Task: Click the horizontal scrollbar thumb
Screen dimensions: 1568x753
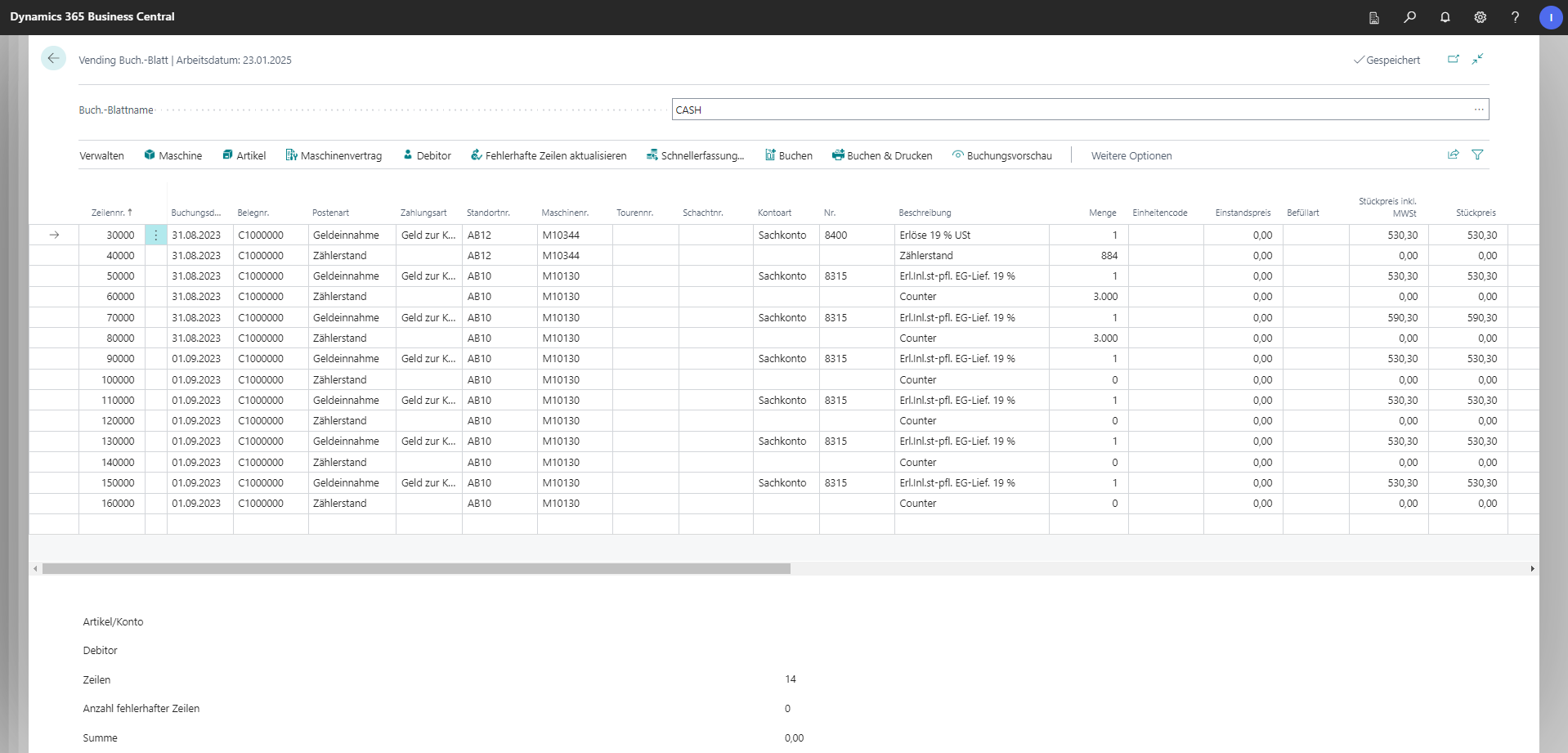Action: 416,568
